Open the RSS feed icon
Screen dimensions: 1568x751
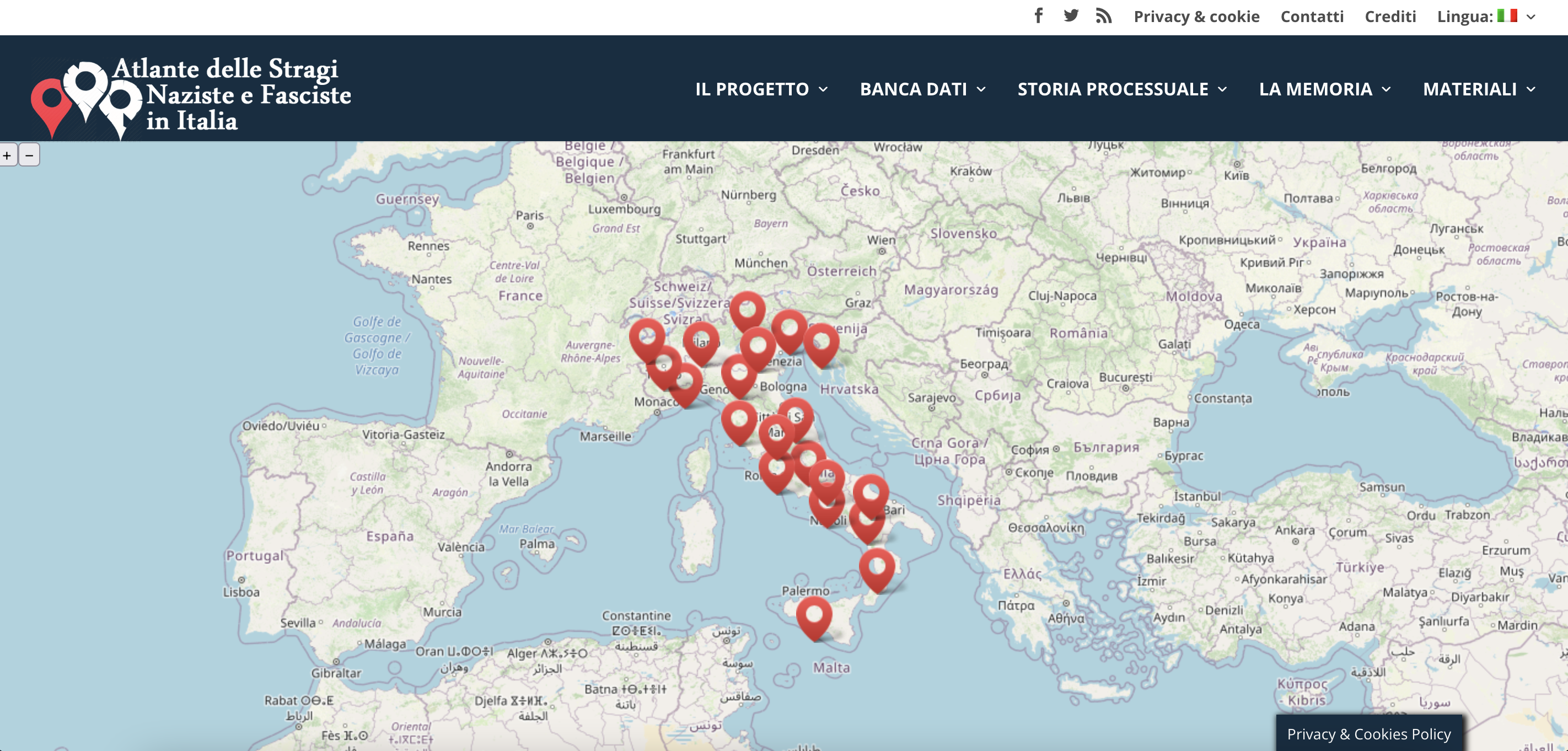click(1104, 16)
